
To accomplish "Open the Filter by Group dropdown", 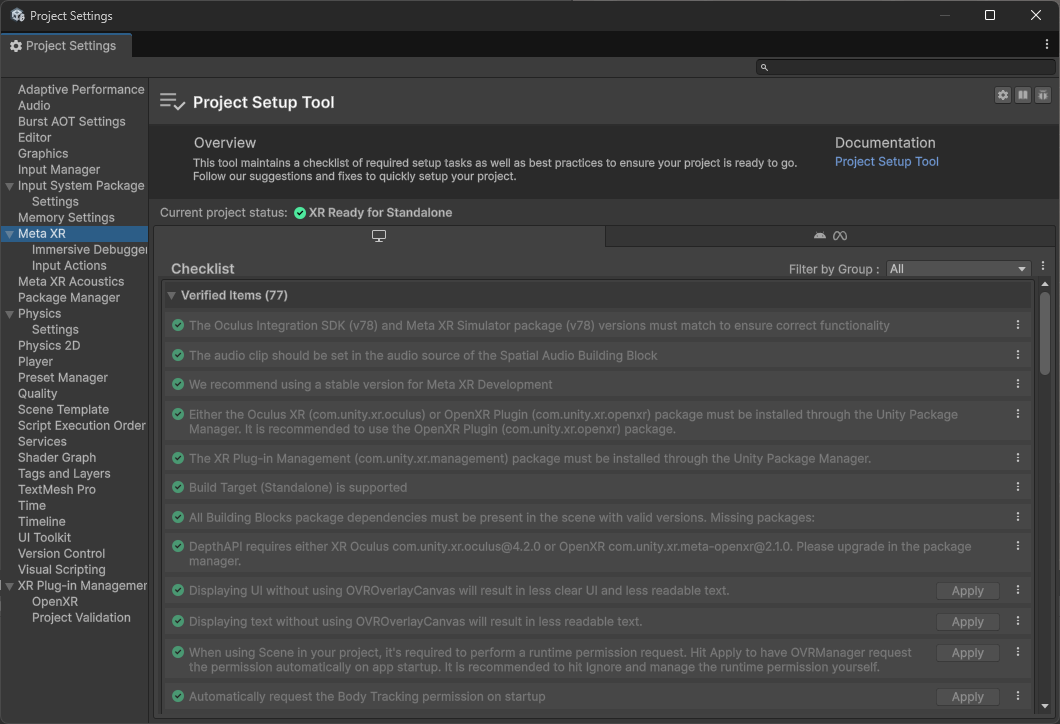I will coord(958,269).
